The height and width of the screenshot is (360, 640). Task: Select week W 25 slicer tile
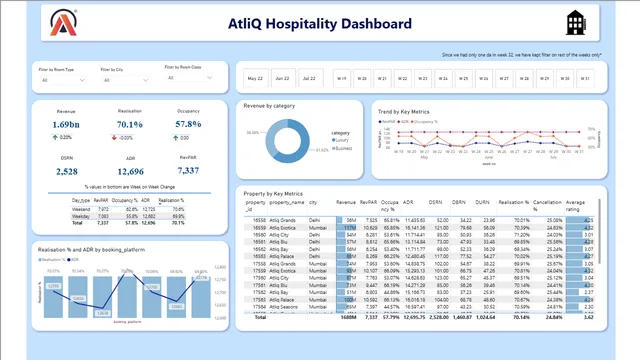click(463, 78)
